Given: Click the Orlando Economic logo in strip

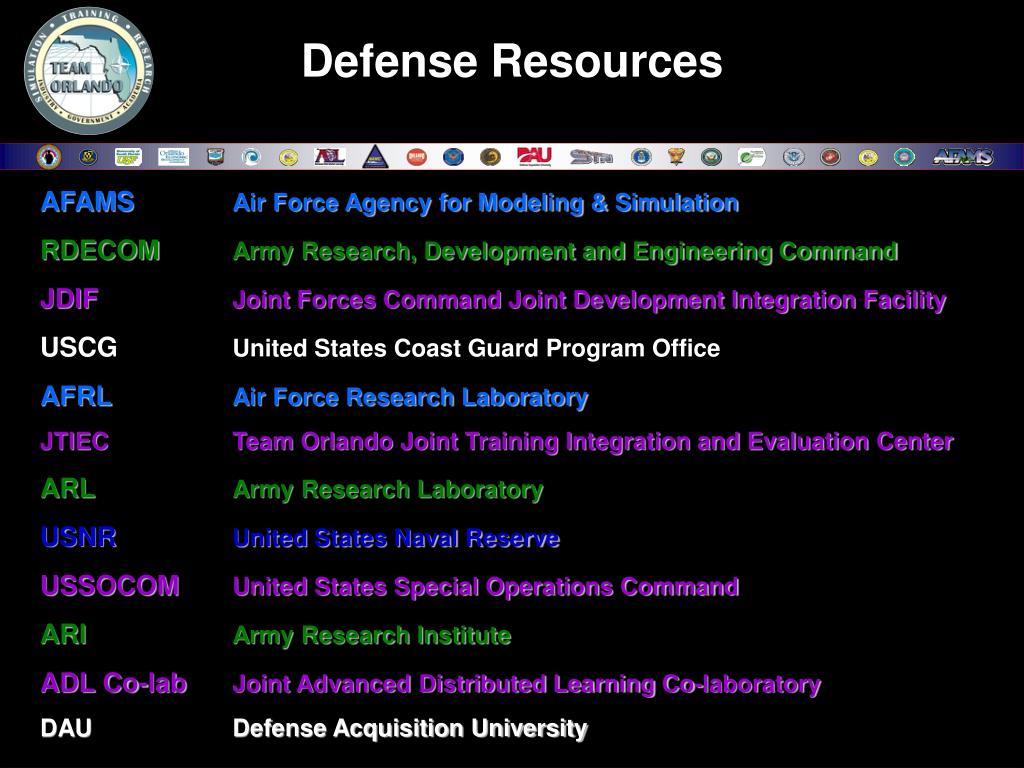Looking at the screenshot, I should (173, 157).
